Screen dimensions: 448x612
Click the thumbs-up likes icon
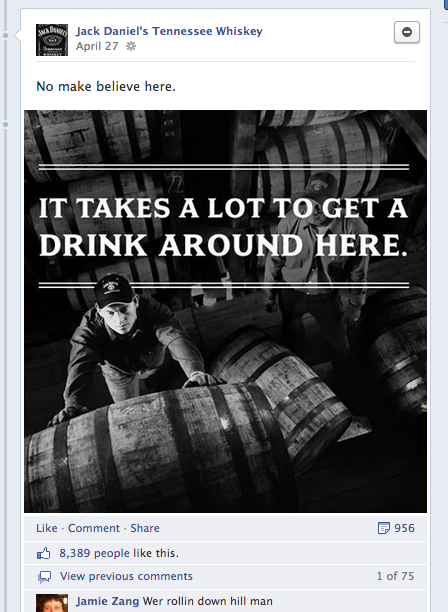tap(43, 553)
